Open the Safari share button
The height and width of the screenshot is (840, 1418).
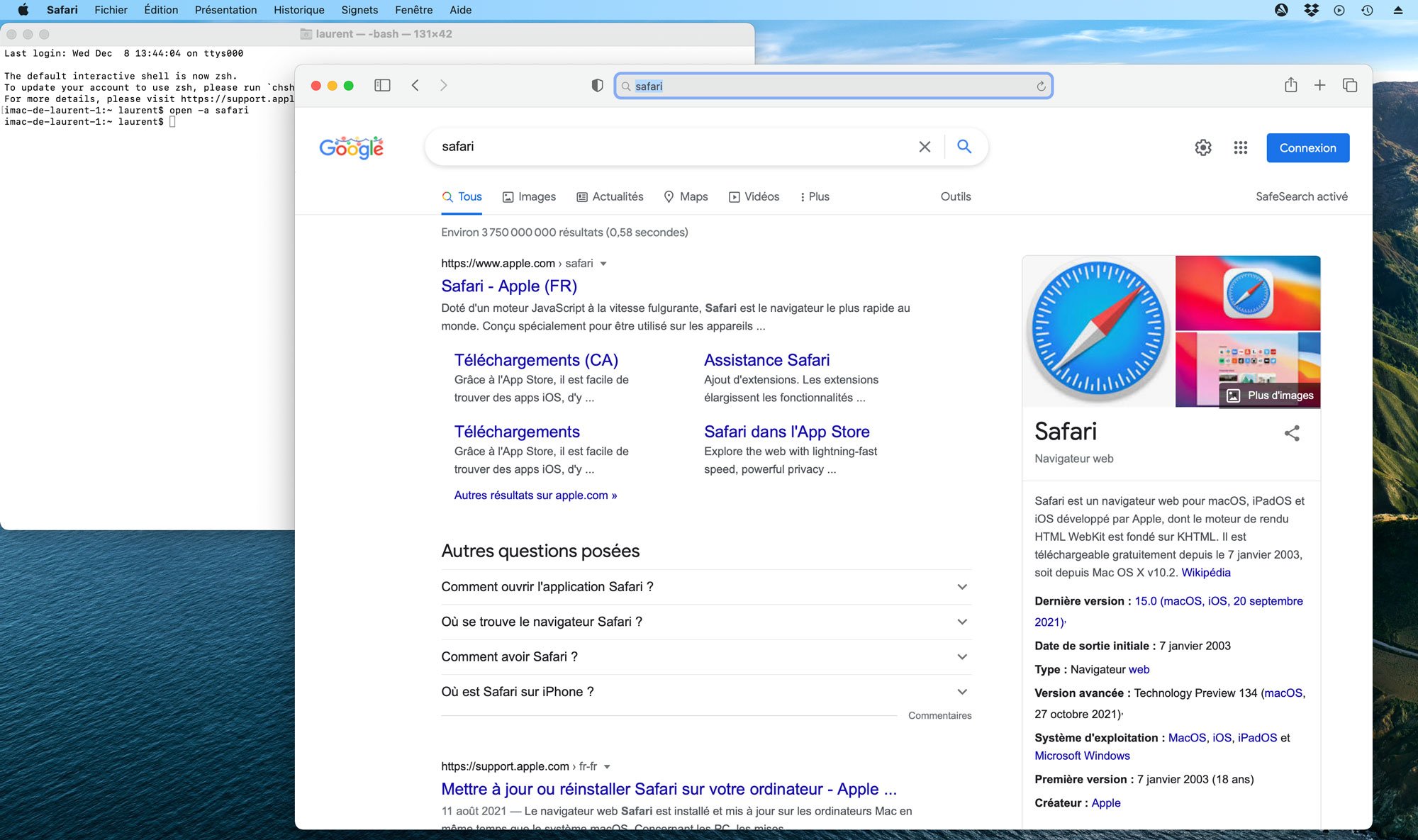pos(1291,85)
